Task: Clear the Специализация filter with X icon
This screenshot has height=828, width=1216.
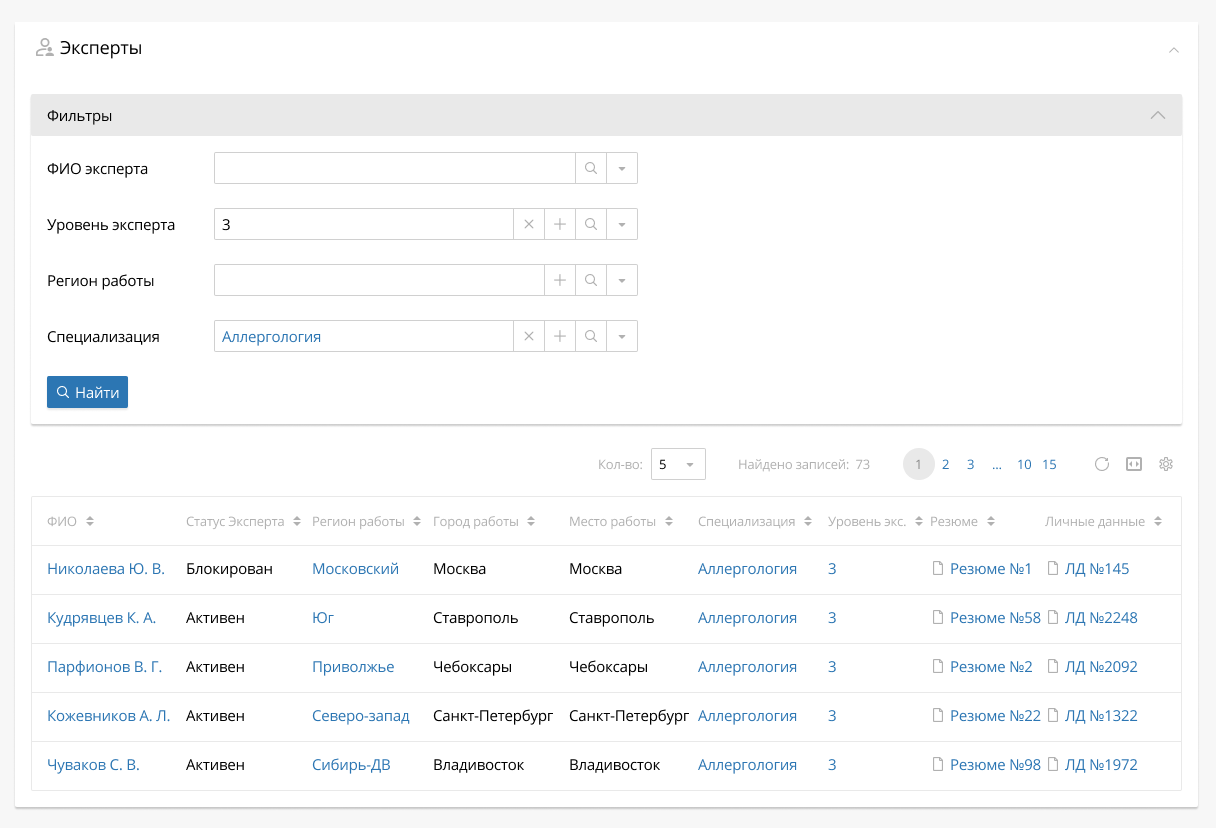Action: [x=529, y=337]
